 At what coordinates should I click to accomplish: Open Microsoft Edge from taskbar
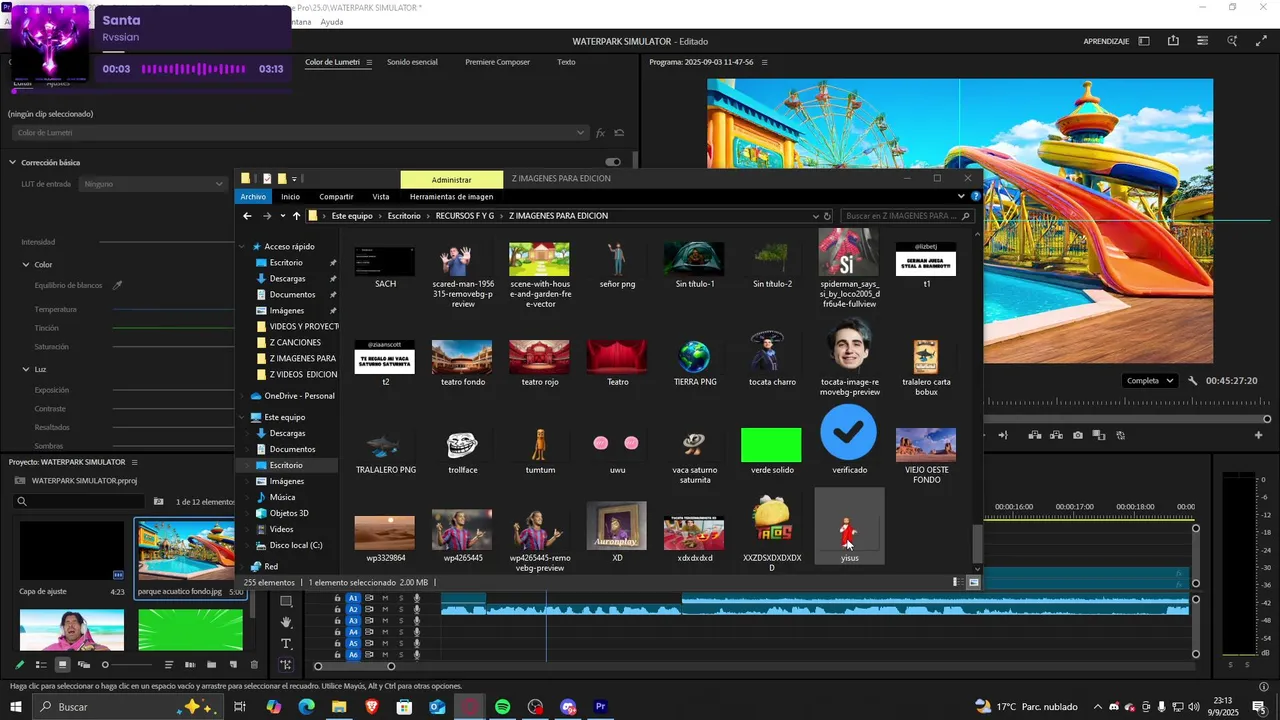306,707
